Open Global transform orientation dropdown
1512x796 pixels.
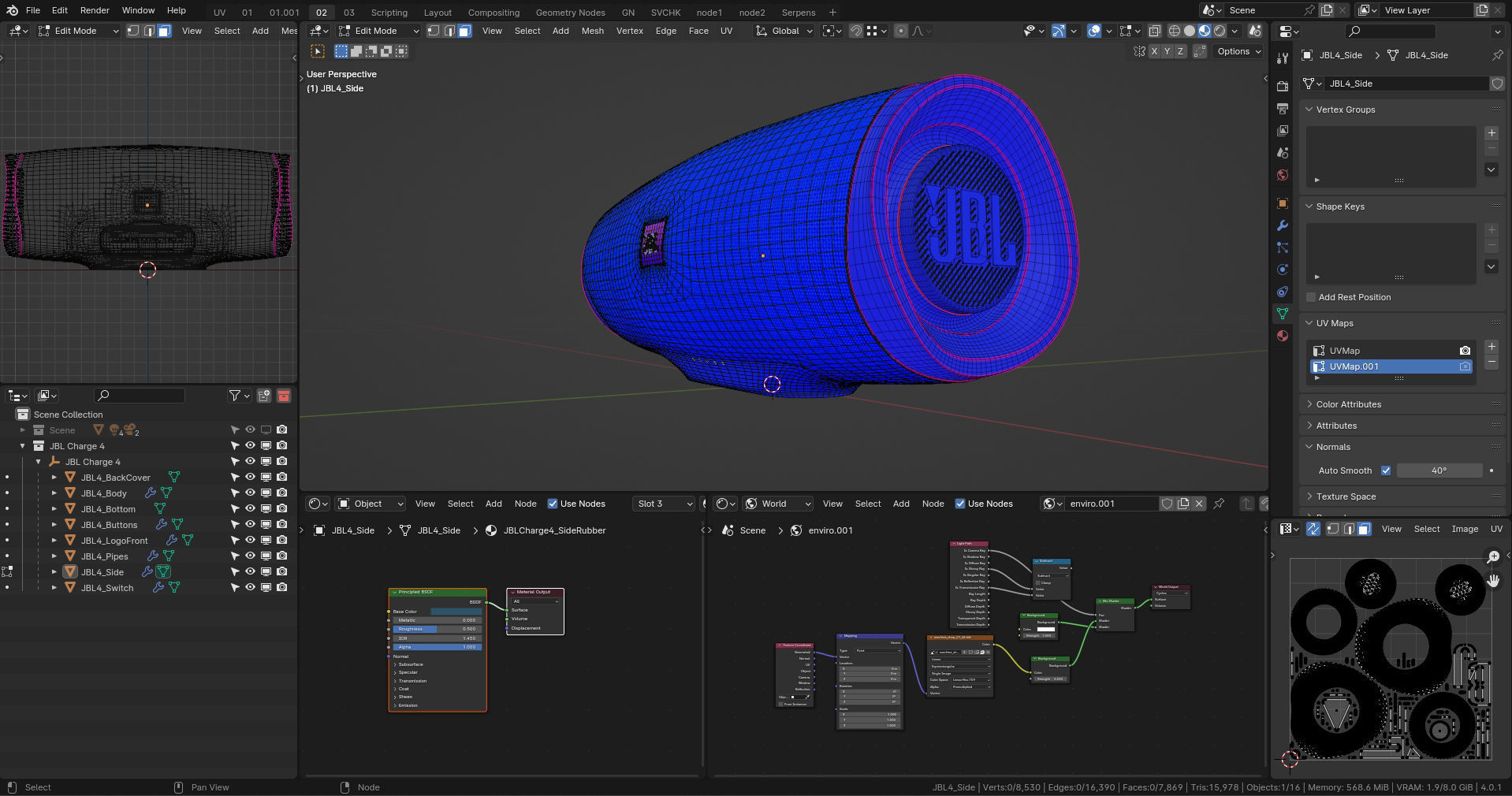coord(784,31)
